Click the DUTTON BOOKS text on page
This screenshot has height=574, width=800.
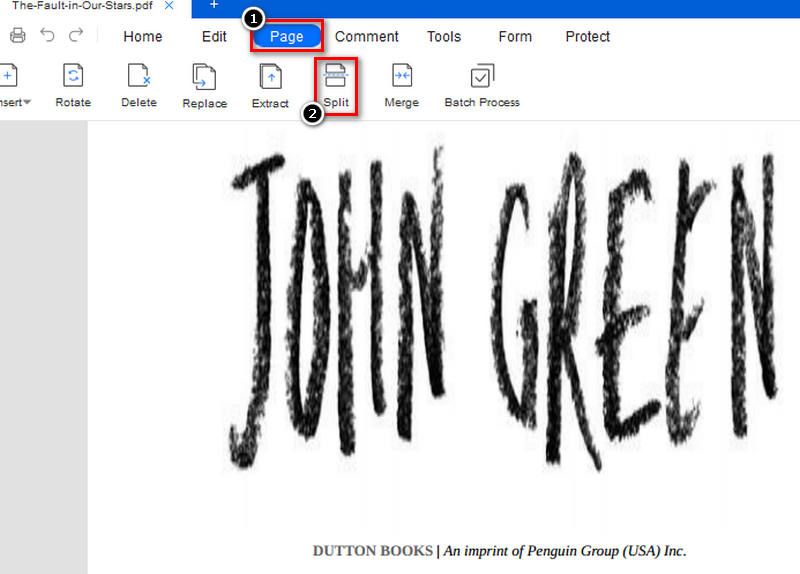tap(372, 551)
